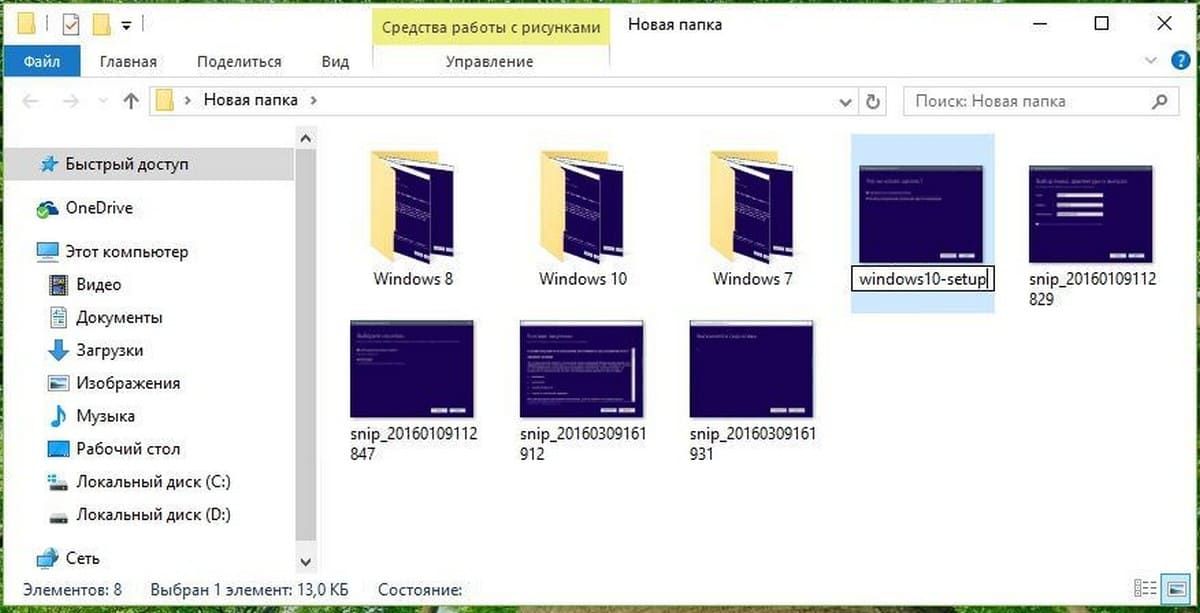1200x613 pixels.
Task: Open the Customize Quick Access Toolbar arrow
Action: [126, 24]
